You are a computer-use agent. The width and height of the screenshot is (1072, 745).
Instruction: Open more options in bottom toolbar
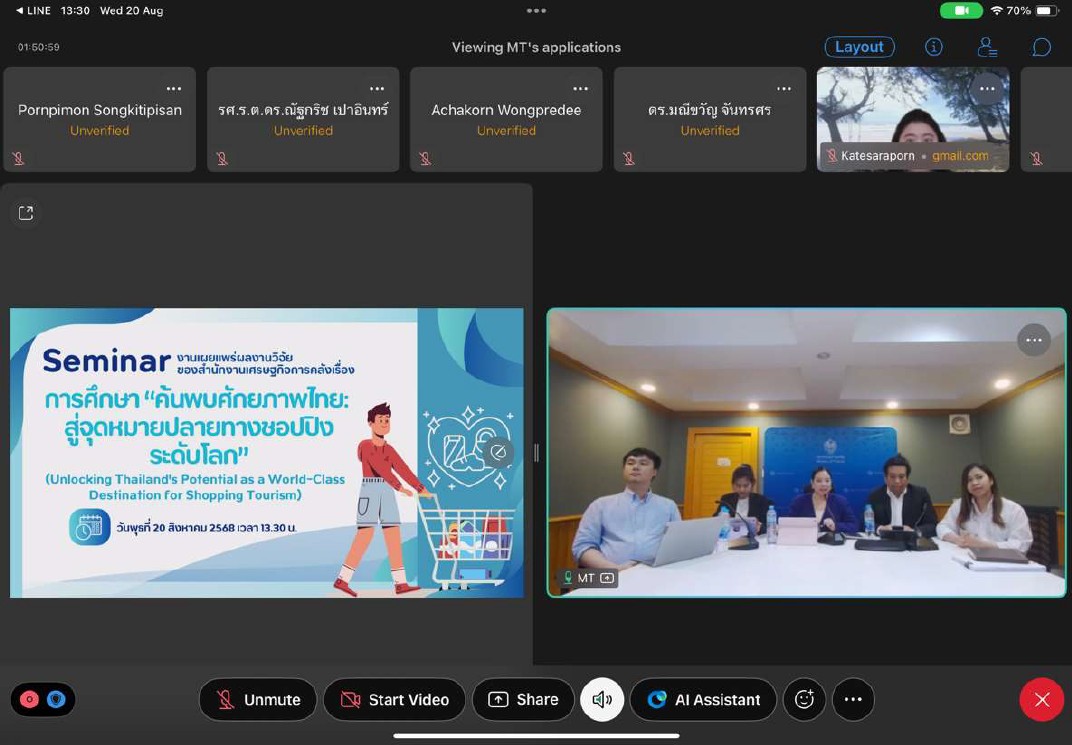[853, 700]
